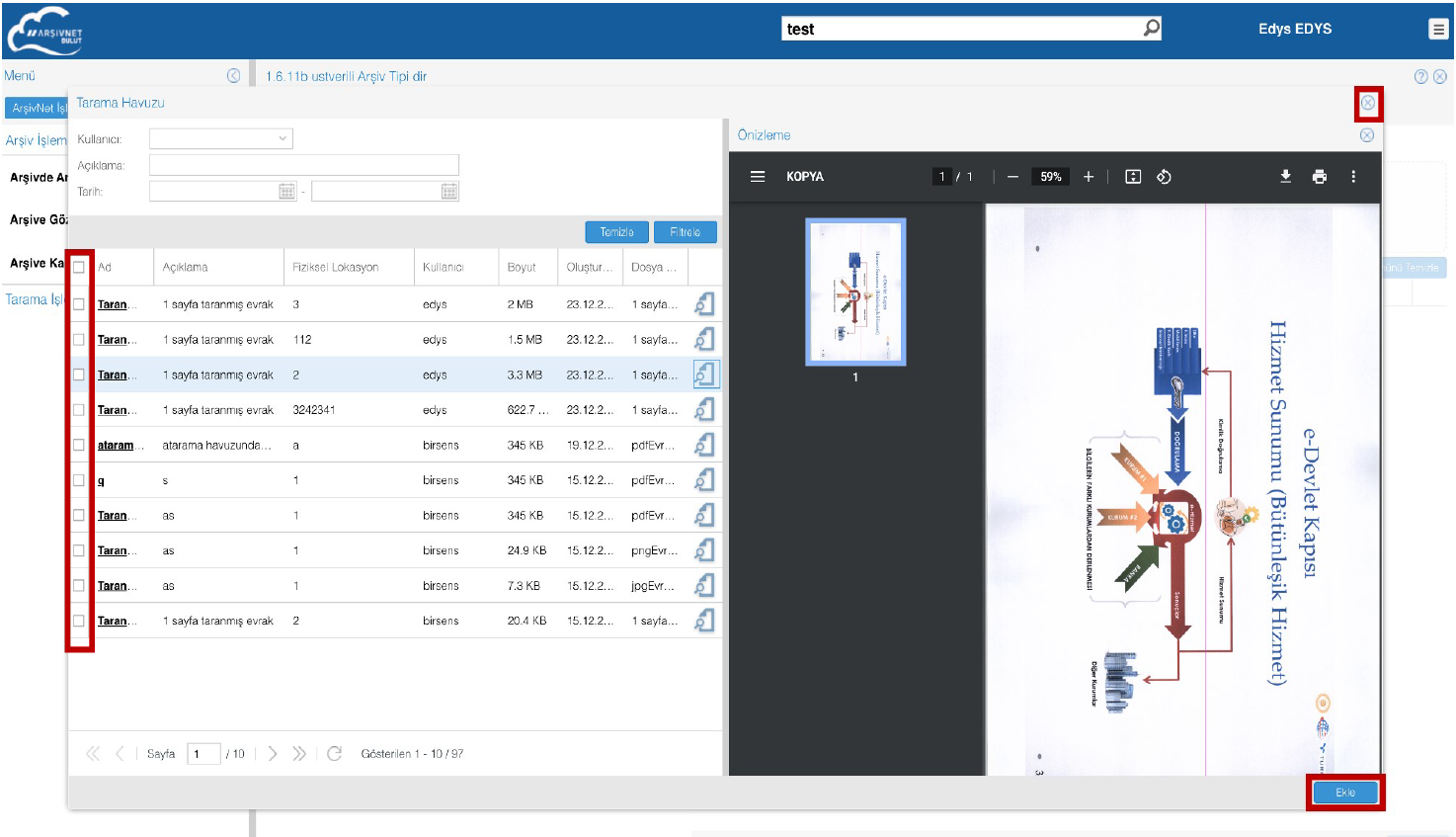Toggle the PDF sidebar thumbnails panel
This screenshot has height=837, width=1456.
click(x=758, y=177)
